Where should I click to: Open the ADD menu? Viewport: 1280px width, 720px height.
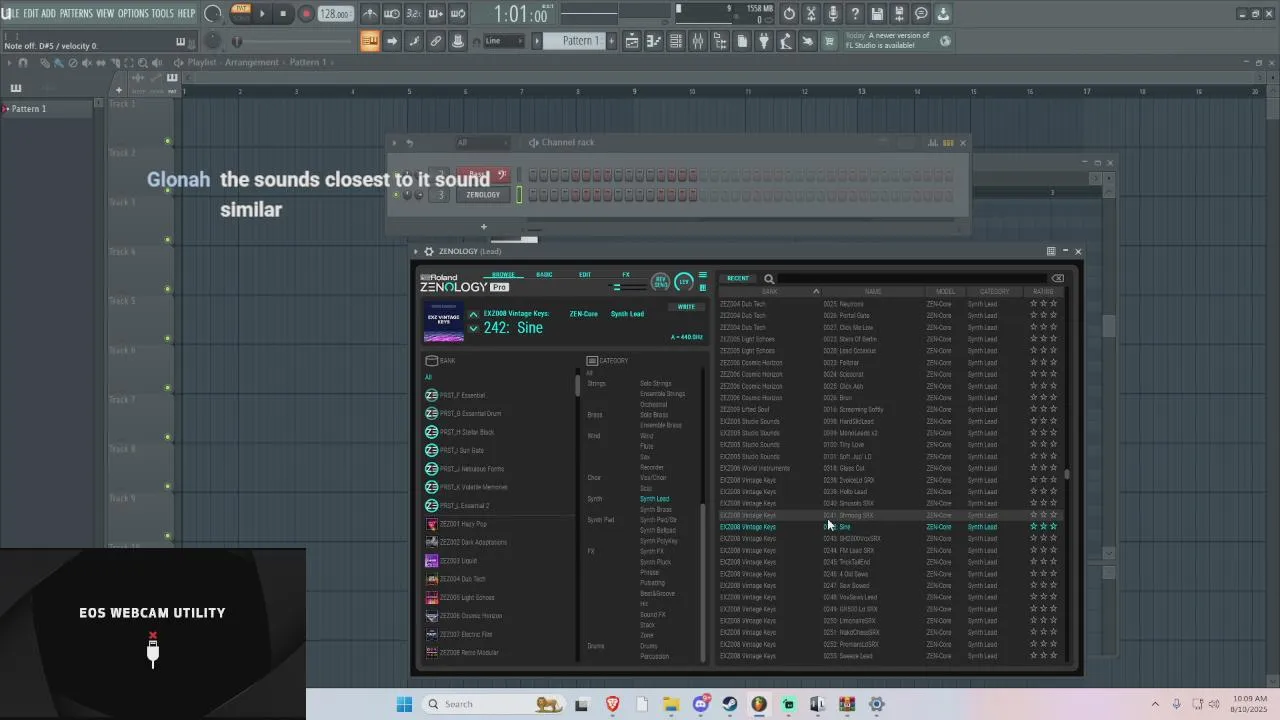pos(49,14)
